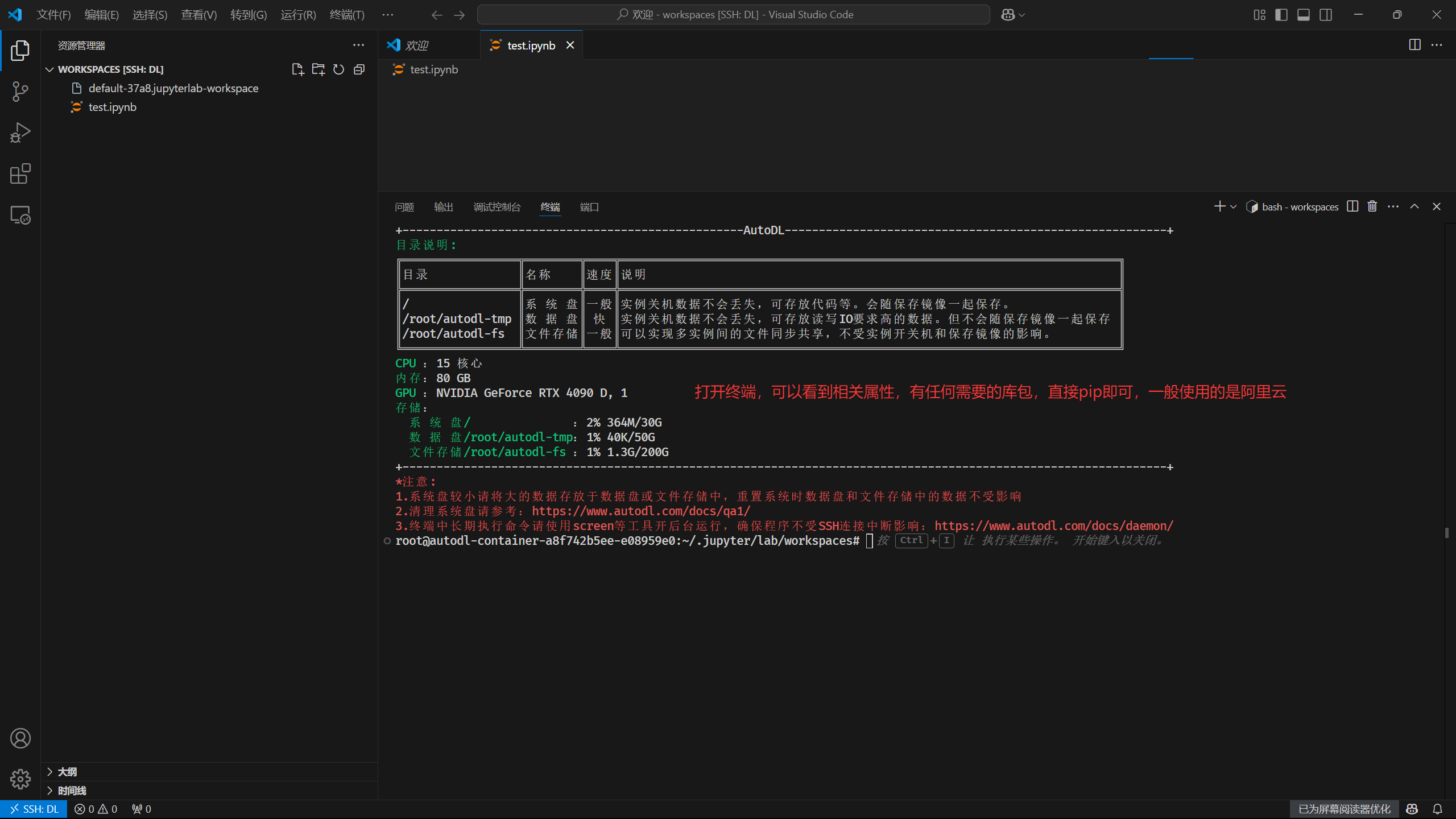Toggle primary side bar visibility

[1281, 15]
